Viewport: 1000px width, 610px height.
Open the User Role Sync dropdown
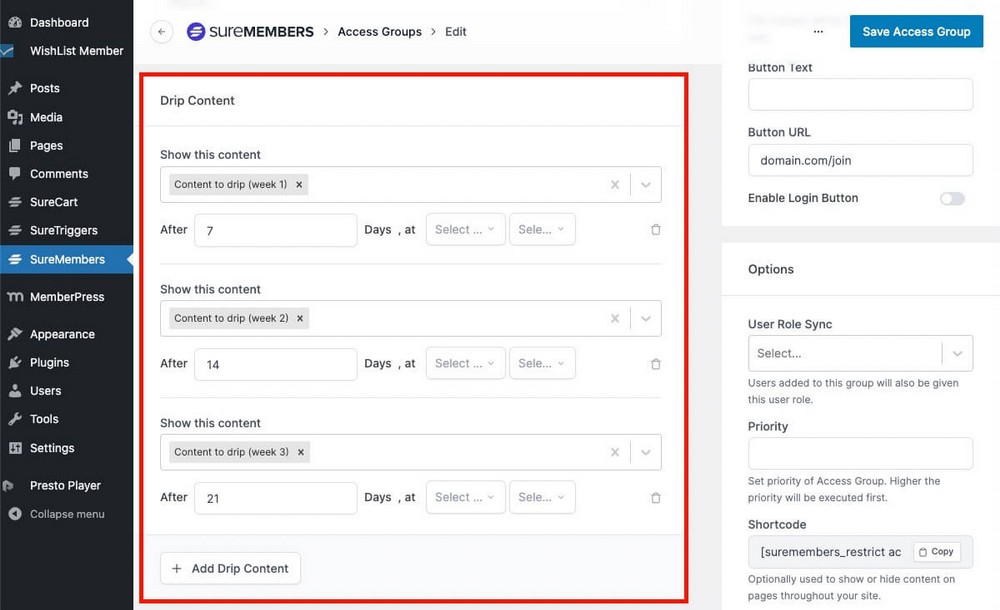coord(860,353)
